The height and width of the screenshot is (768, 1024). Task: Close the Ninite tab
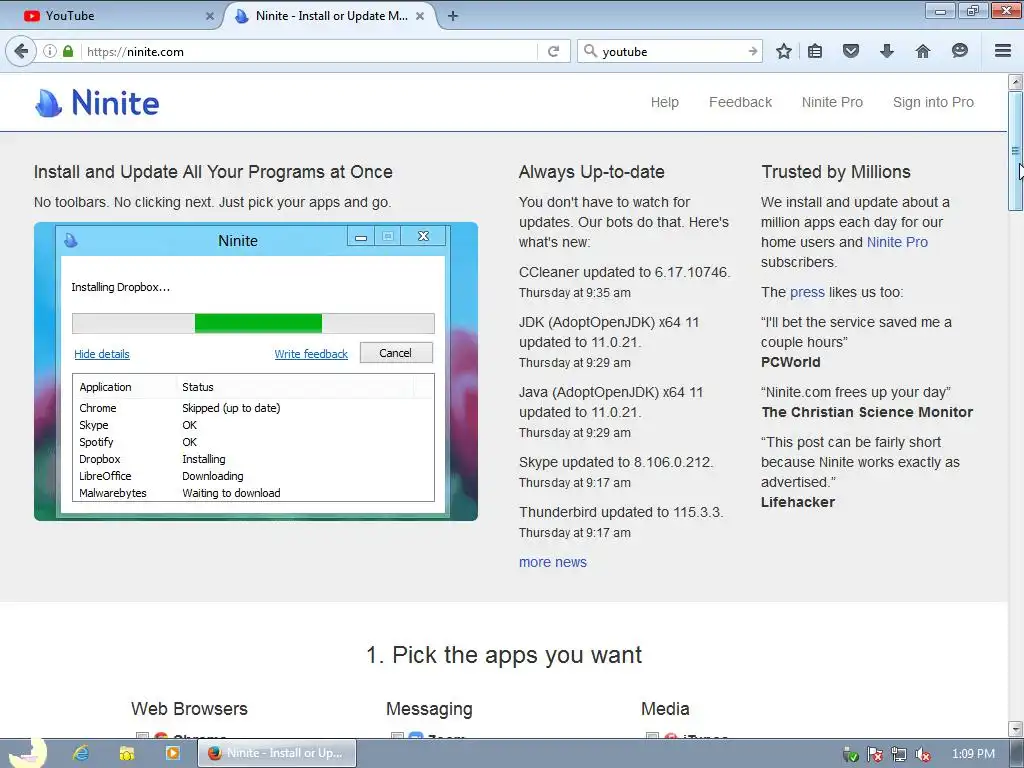point(420,16)
